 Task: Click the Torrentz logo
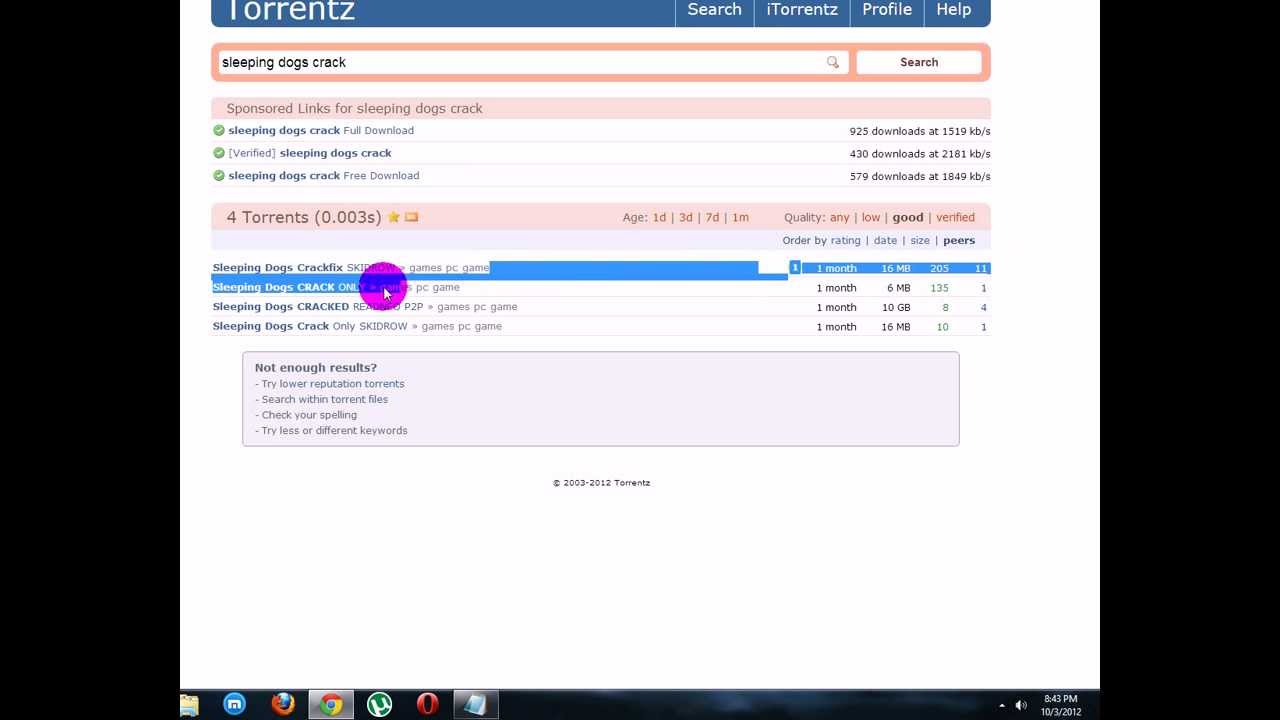coord(290,10)
